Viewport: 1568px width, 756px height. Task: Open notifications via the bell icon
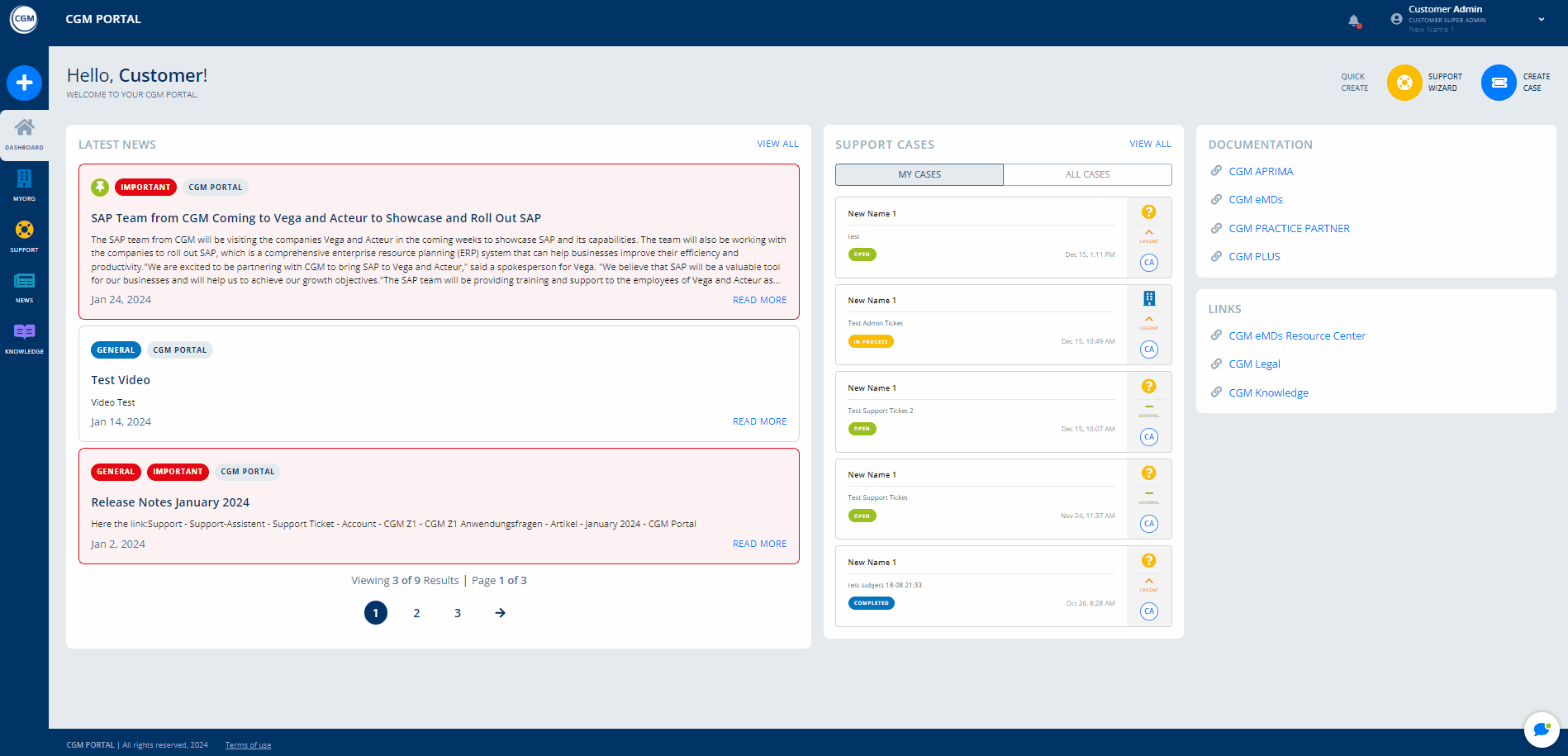1354,20
